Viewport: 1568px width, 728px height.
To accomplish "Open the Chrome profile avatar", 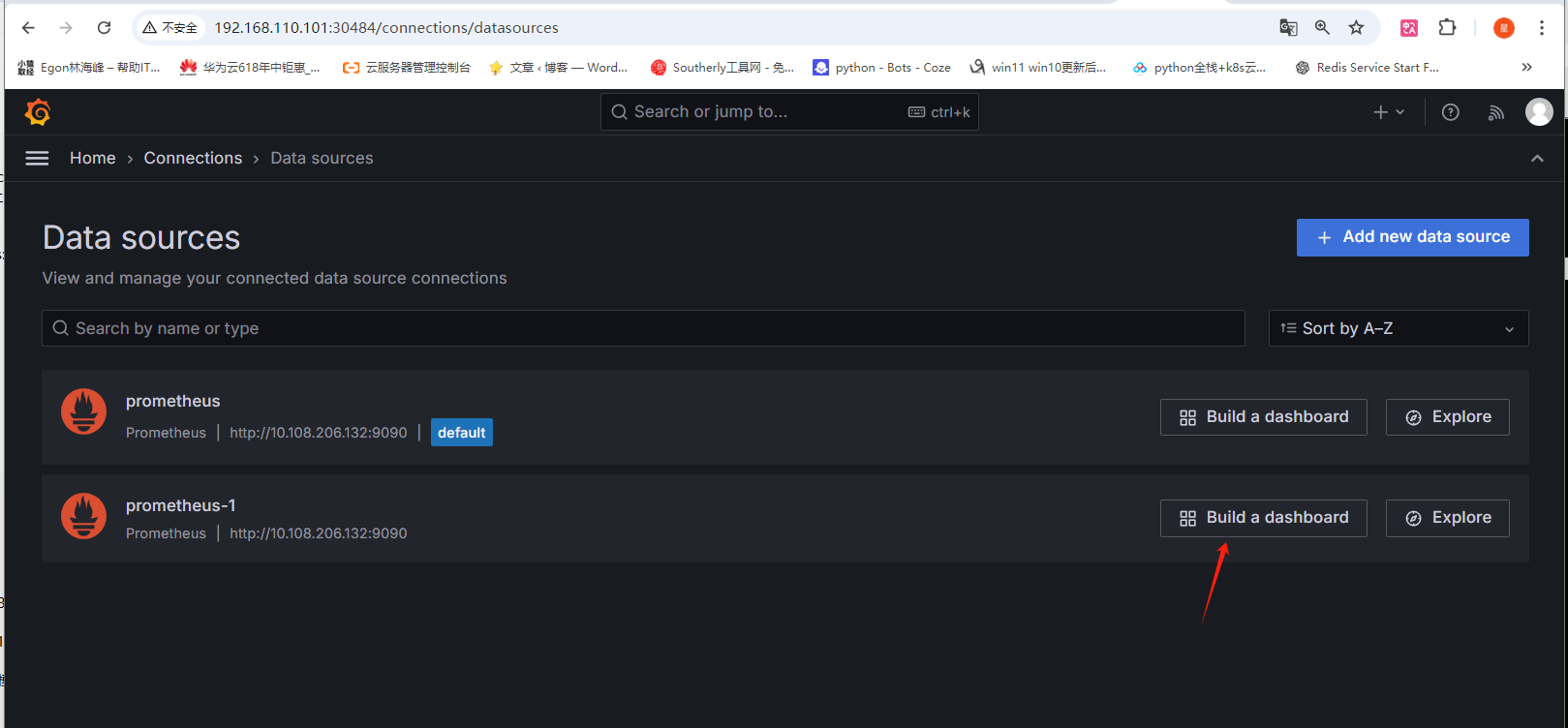I will tap(1503, 28).
